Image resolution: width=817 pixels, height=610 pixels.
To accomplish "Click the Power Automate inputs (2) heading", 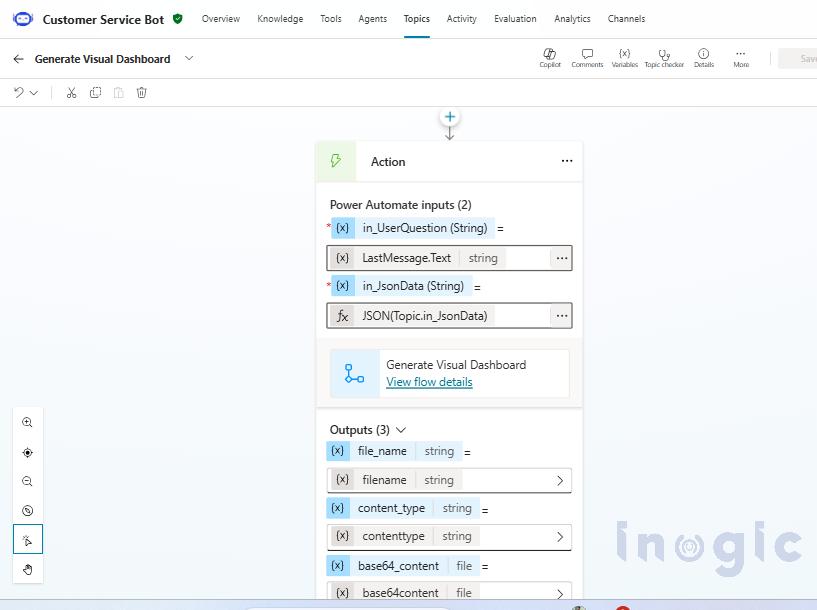I will 401,205.
